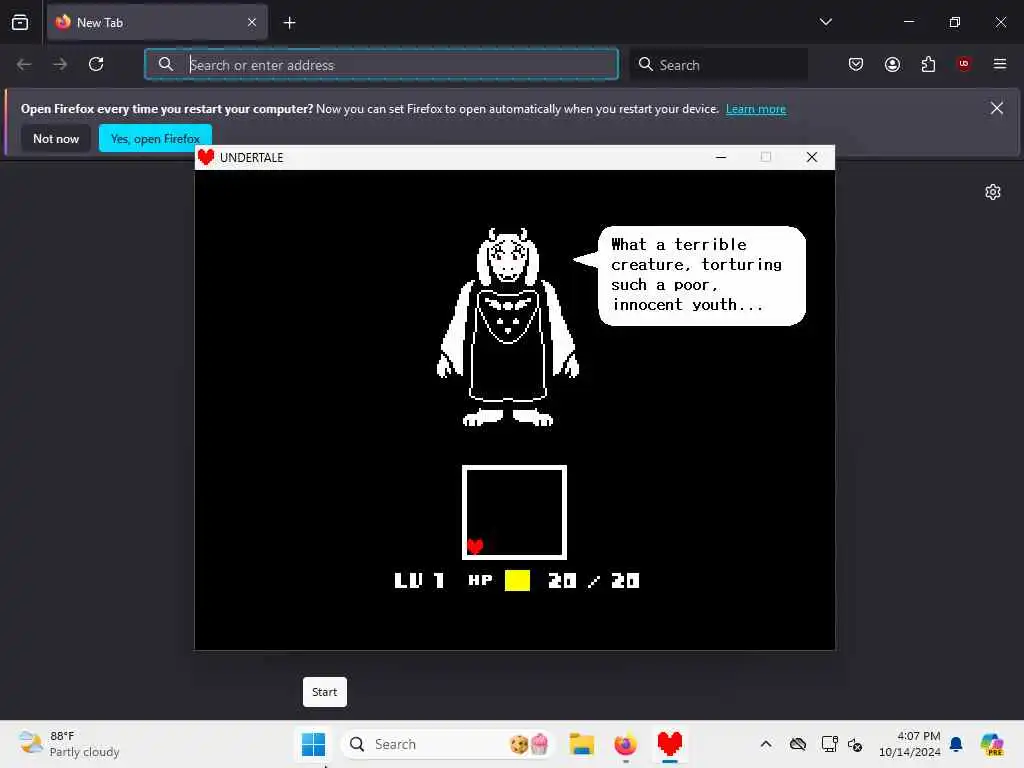Open a new tab with plus button
Viewport: 1024px width, 768px height.
[x=289, y=23]
